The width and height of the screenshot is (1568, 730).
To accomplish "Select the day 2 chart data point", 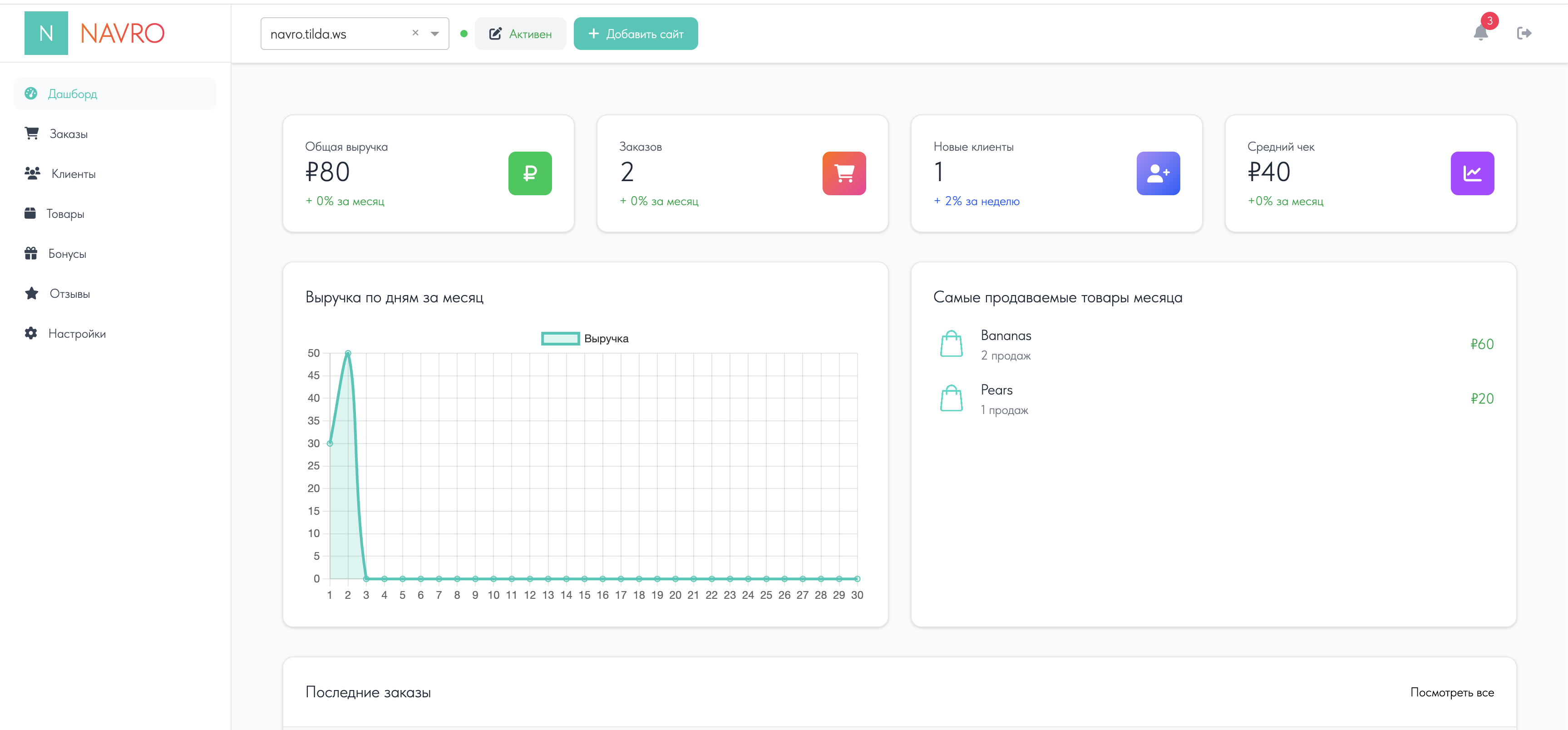I will [x=348, y=353].
